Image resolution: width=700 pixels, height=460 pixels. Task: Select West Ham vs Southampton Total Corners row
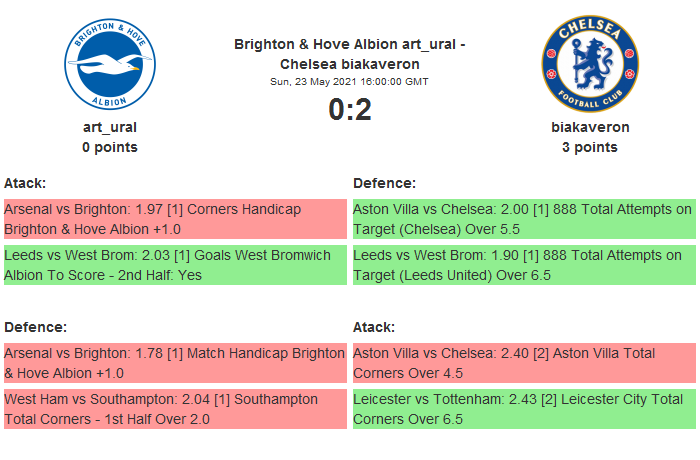click(x=175, y=409)
